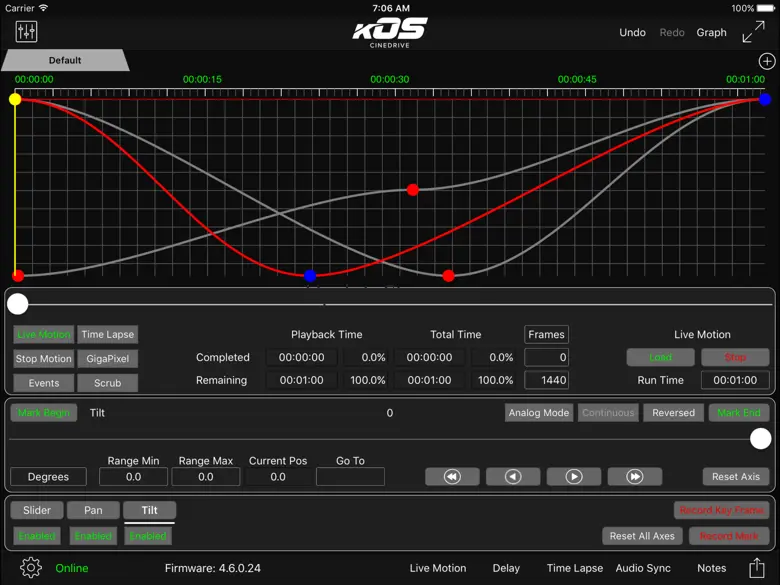Click the timeline scrubber handle
Viewport: 780px width, 585px height.
click(x=18, y=304)
